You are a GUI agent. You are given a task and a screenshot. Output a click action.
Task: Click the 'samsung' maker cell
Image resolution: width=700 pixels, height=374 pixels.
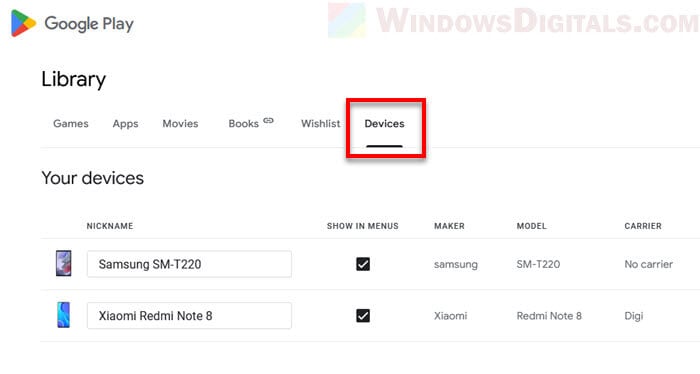tap(456, 264)
